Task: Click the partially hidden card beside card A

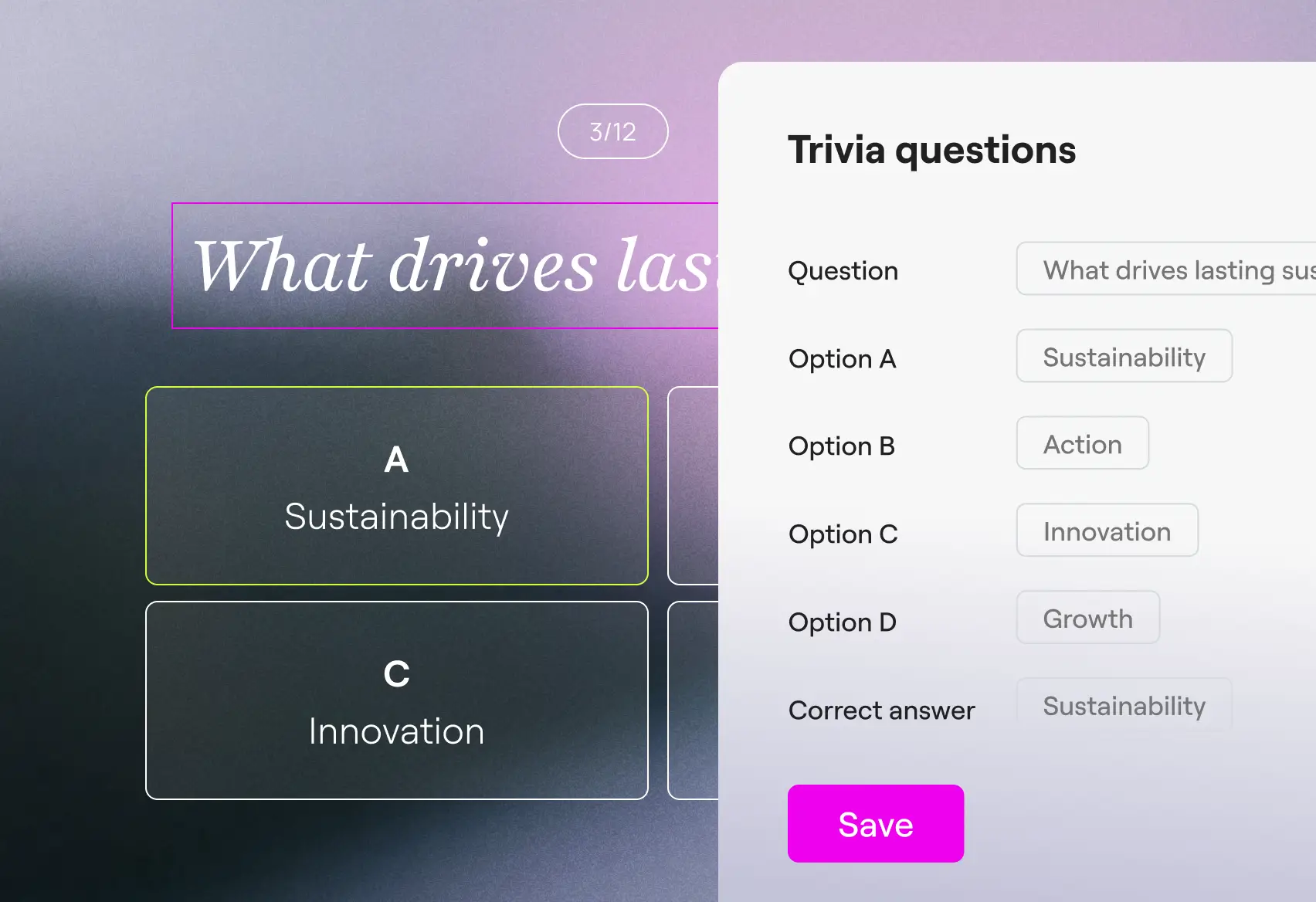Action: tap(693, 486)
